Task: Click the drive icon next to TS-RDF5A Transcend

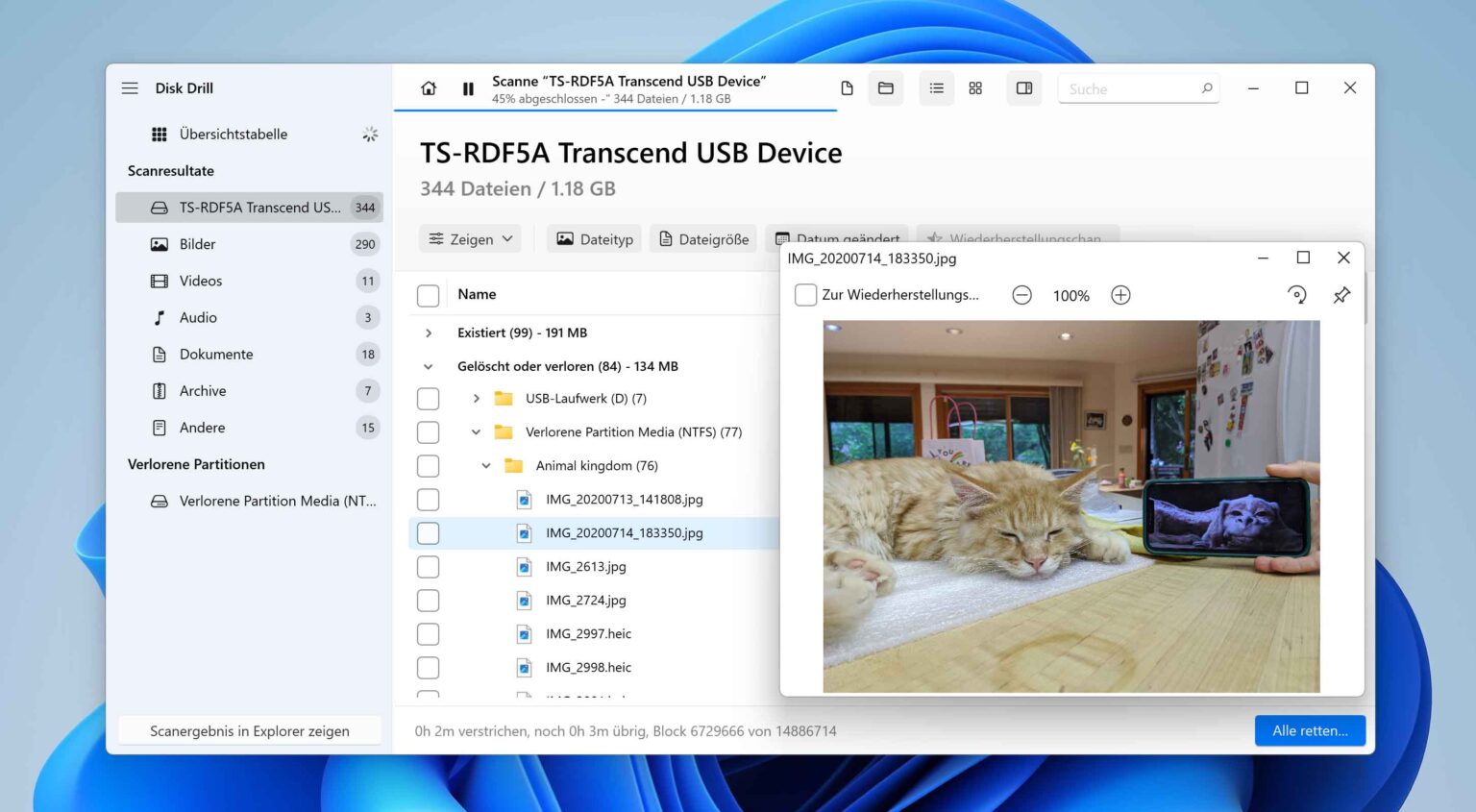Action: pos(160,208)
